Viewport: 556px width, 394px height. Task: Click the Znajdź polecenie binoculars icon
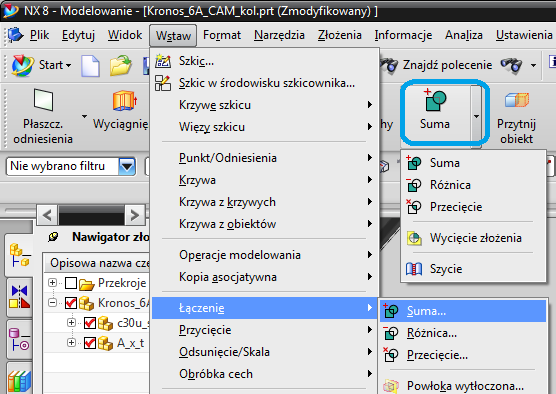[x=389, y=65]
